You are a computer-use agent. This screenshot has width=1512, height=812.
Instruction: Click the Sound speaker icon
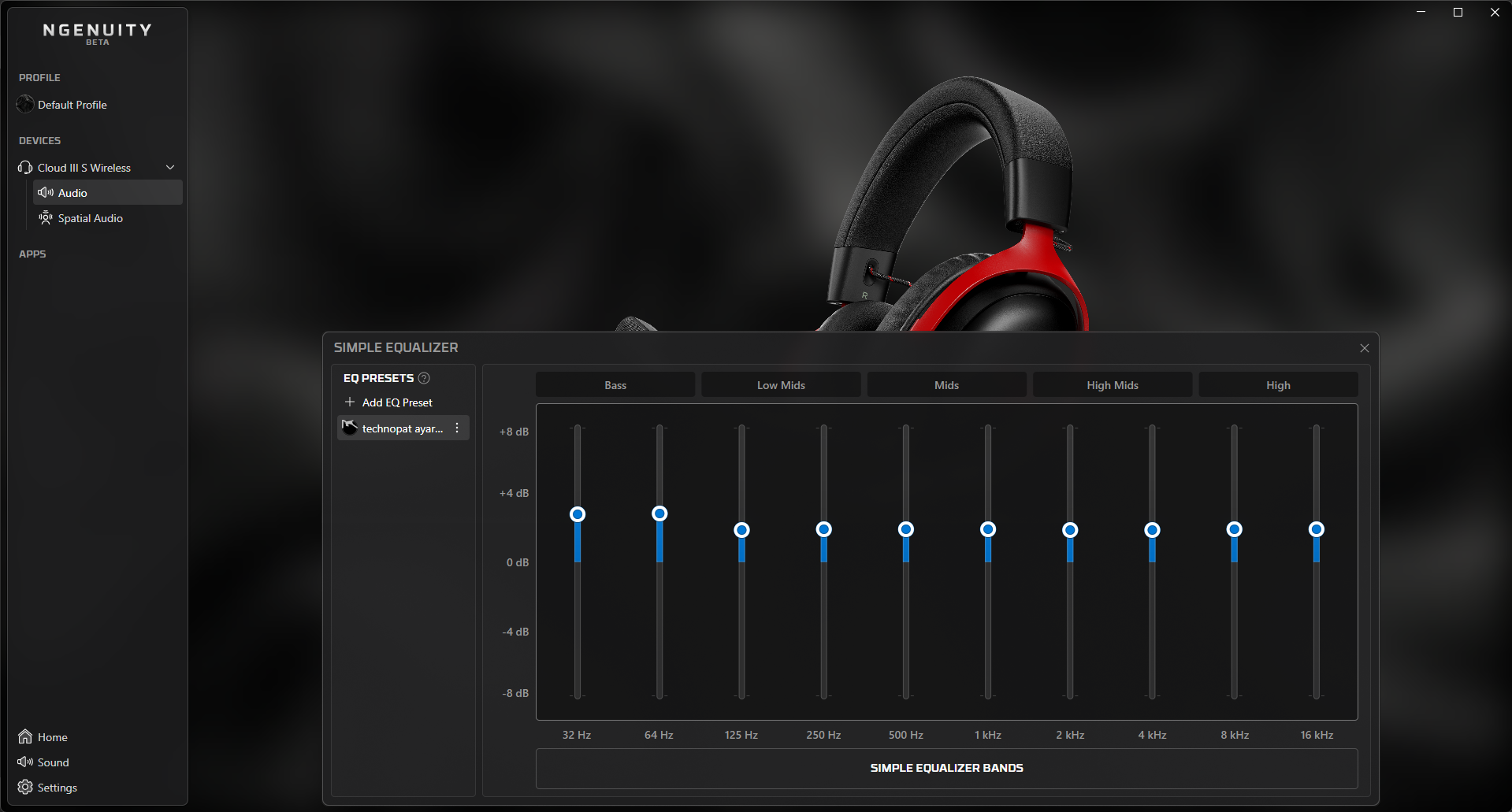coord(25,762)
